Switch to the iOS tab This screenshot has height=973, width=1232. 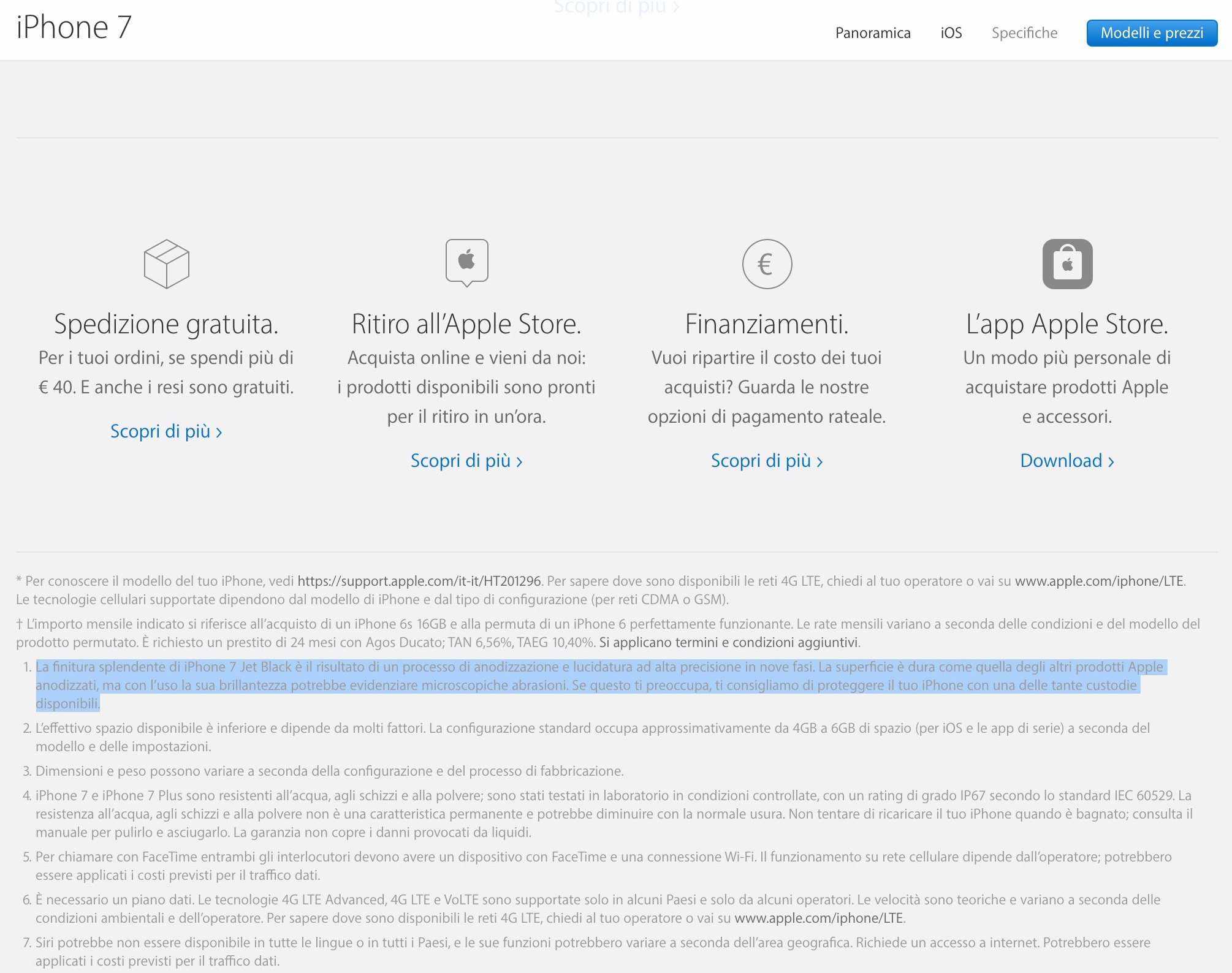click(x=951, y=33)
